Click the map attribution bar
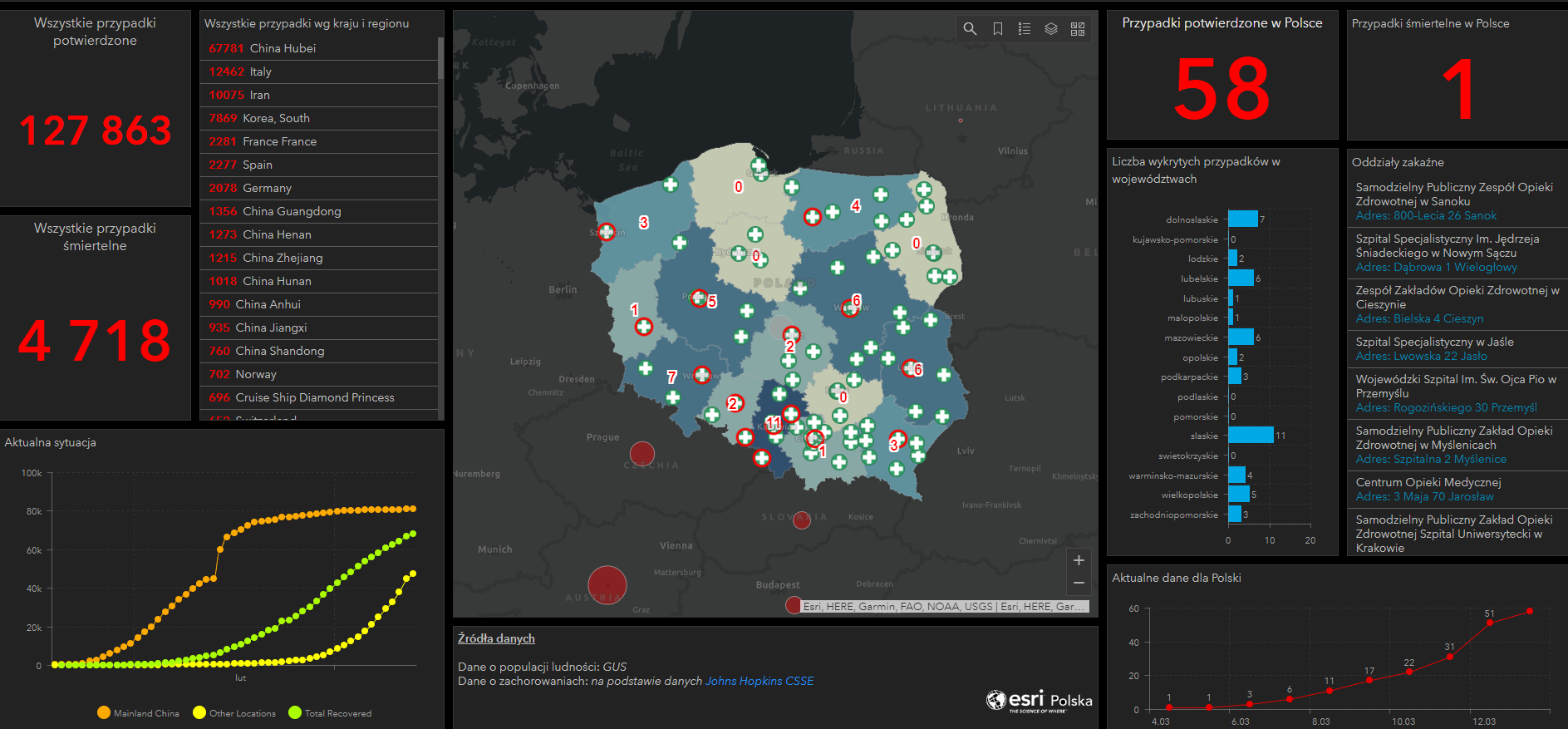This screenshot has width=1568, height=729. (x=943, y=607)
